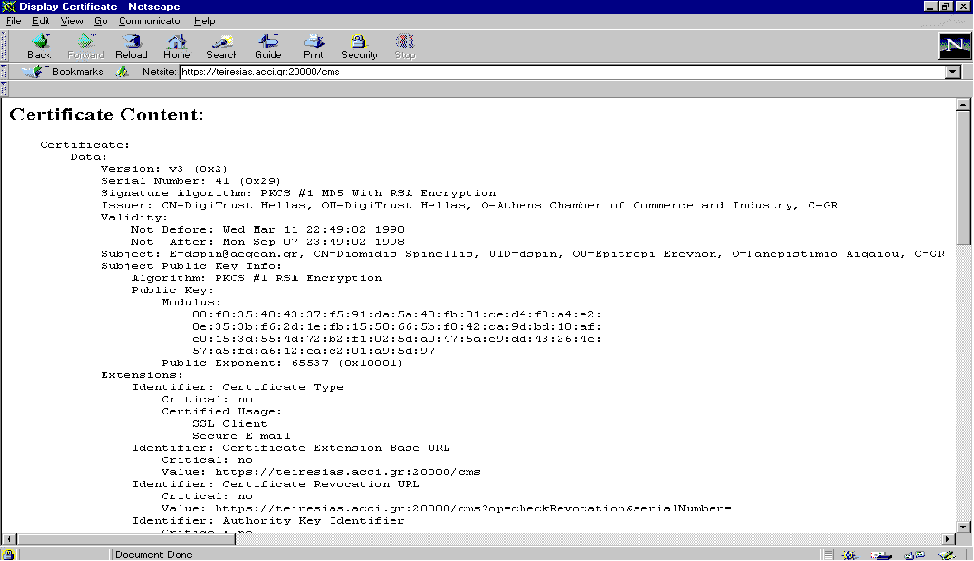The image size is (974, 561).
Task: Click the first Modulus hex row
Action: pyautogui.click(x=396, y=314)
